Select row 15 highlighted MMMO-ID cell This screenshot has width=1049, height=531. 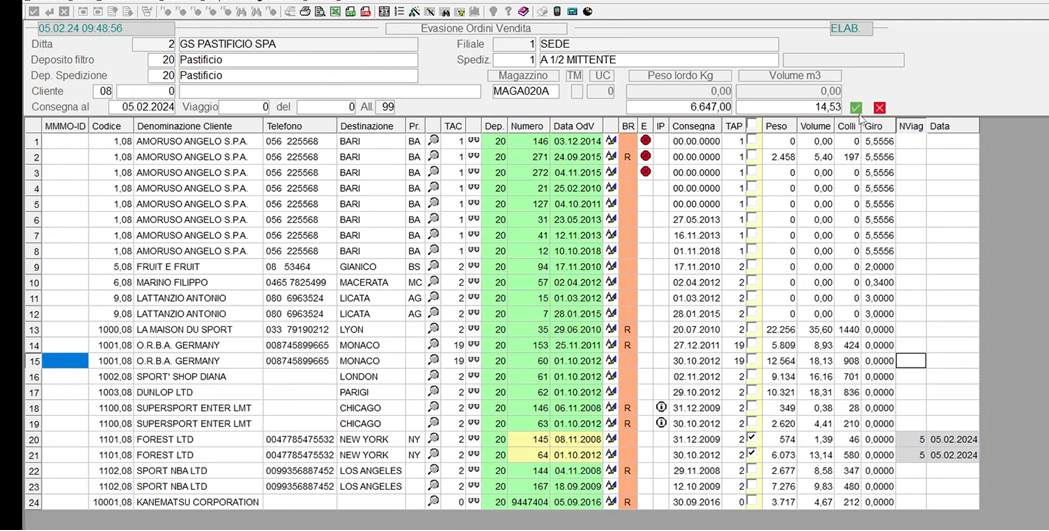[x=65, y=361]
